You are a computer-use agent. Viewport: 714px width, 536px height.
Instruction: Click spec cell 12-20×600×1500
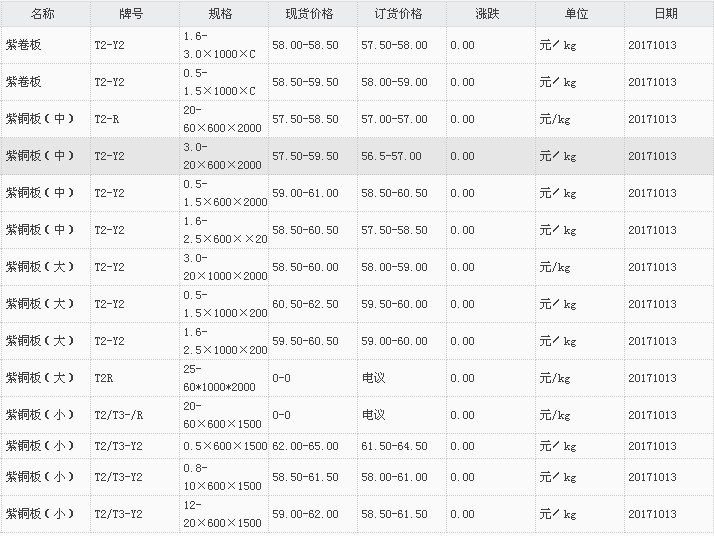[222, 514]
